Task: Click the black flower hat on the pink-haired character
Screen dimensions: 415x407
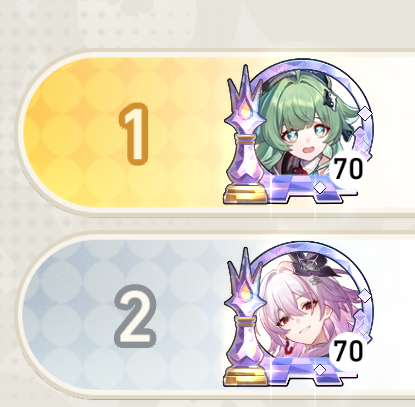Action: (x=308, y=265)
